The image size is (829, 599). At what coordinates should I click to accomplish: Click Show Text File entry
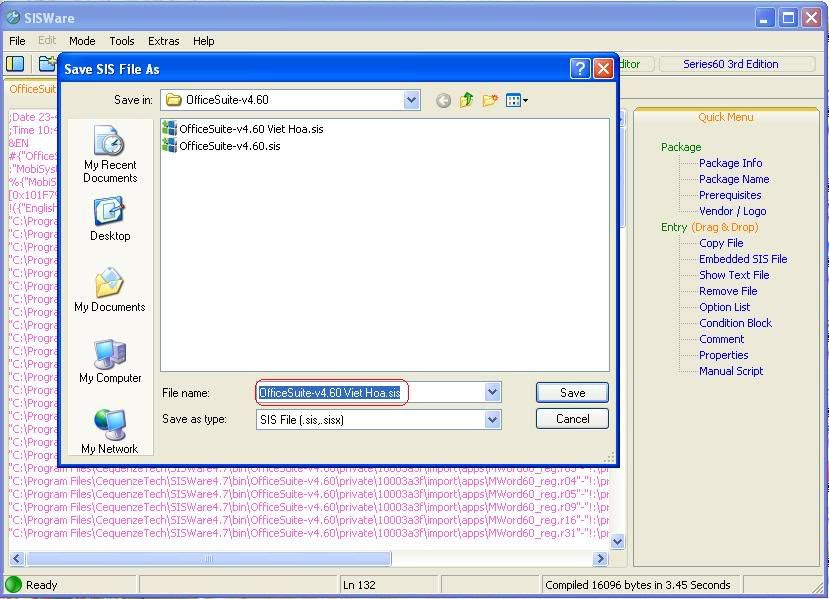point(734,275)
